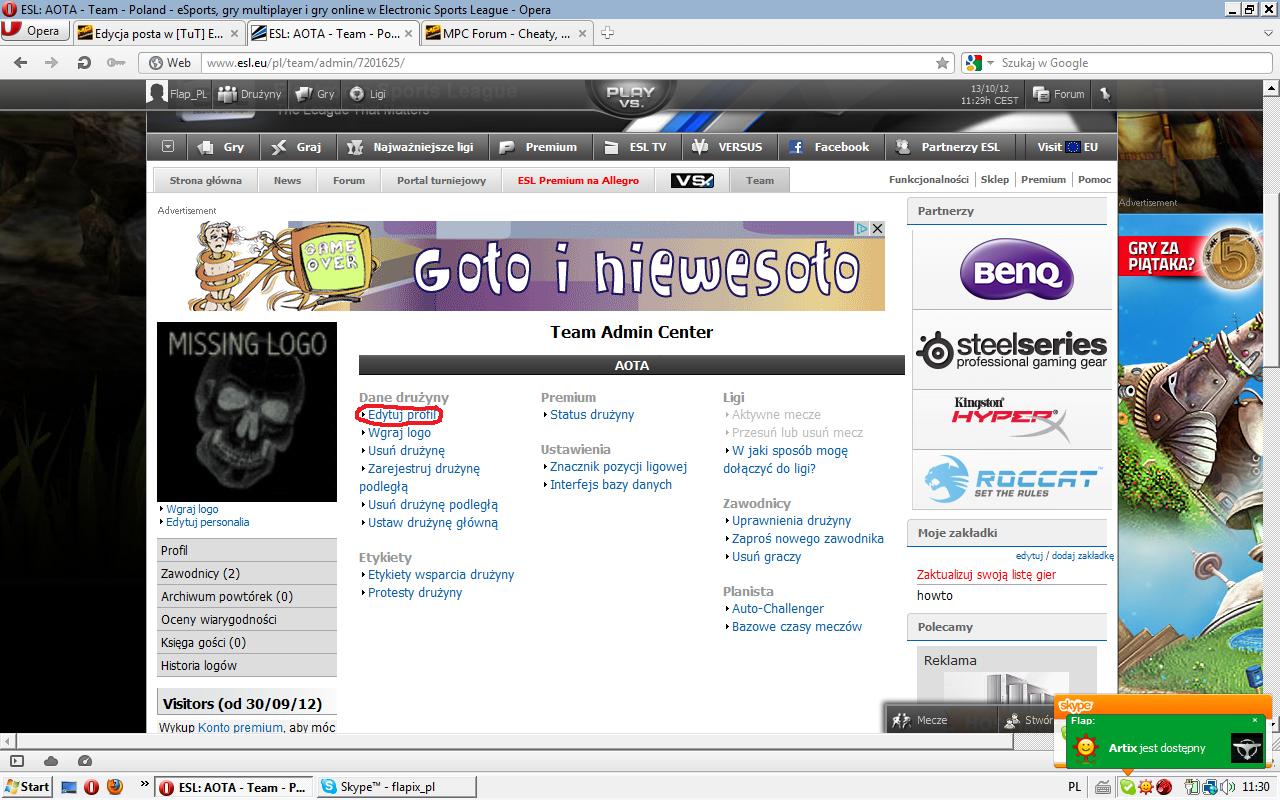1280x800 pixels.
Task: Open the 'Partnerzy ESL' navigation item
Action: (948, 147)
